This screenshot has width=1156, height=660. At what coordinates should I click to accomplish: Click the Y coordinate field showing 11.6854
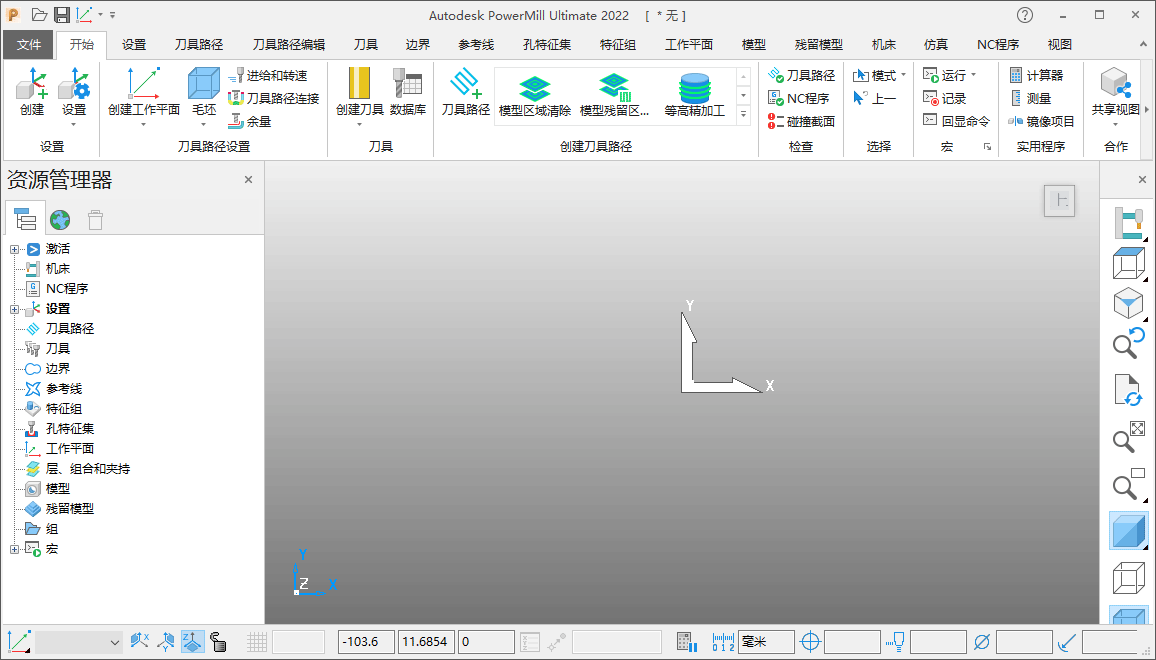coord(426,642)
